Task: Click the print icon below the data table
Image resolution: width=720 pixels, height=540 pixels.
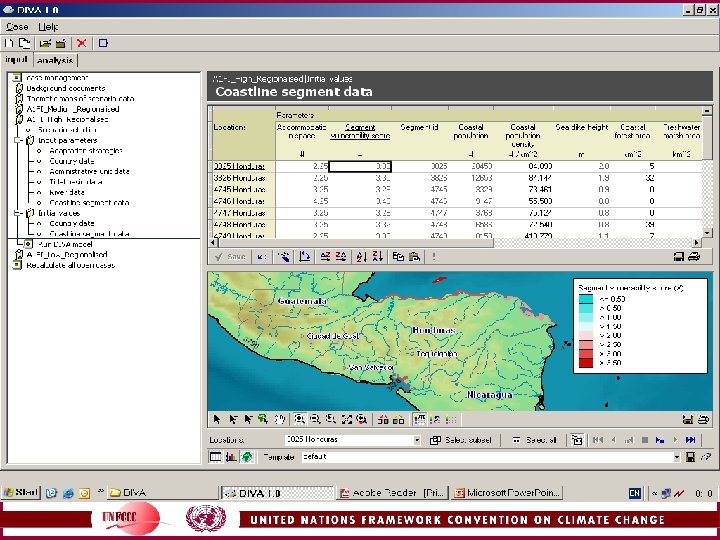Action: coord(695,257)
